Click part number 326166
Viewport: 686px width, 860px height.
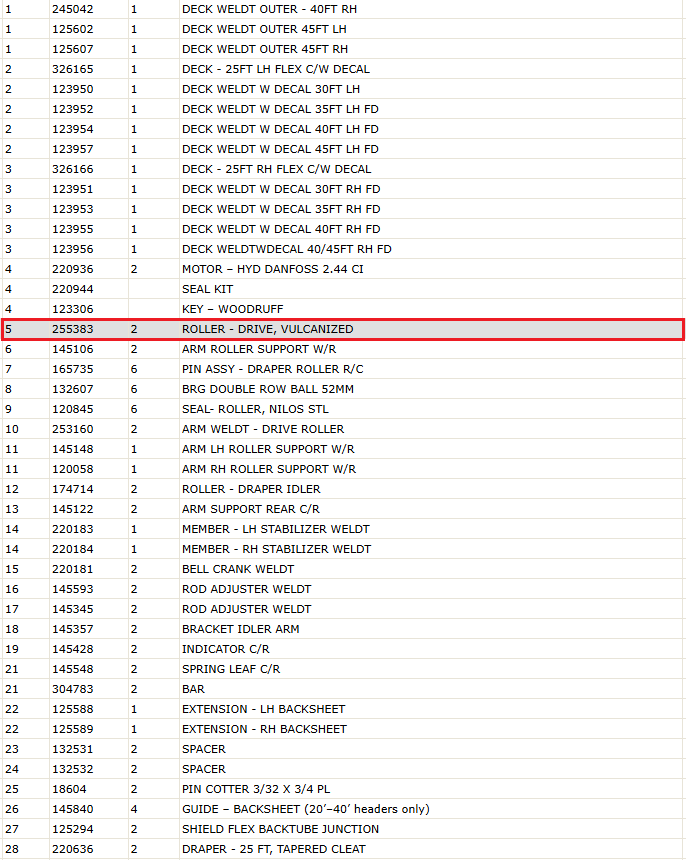(x=72, y=169)
